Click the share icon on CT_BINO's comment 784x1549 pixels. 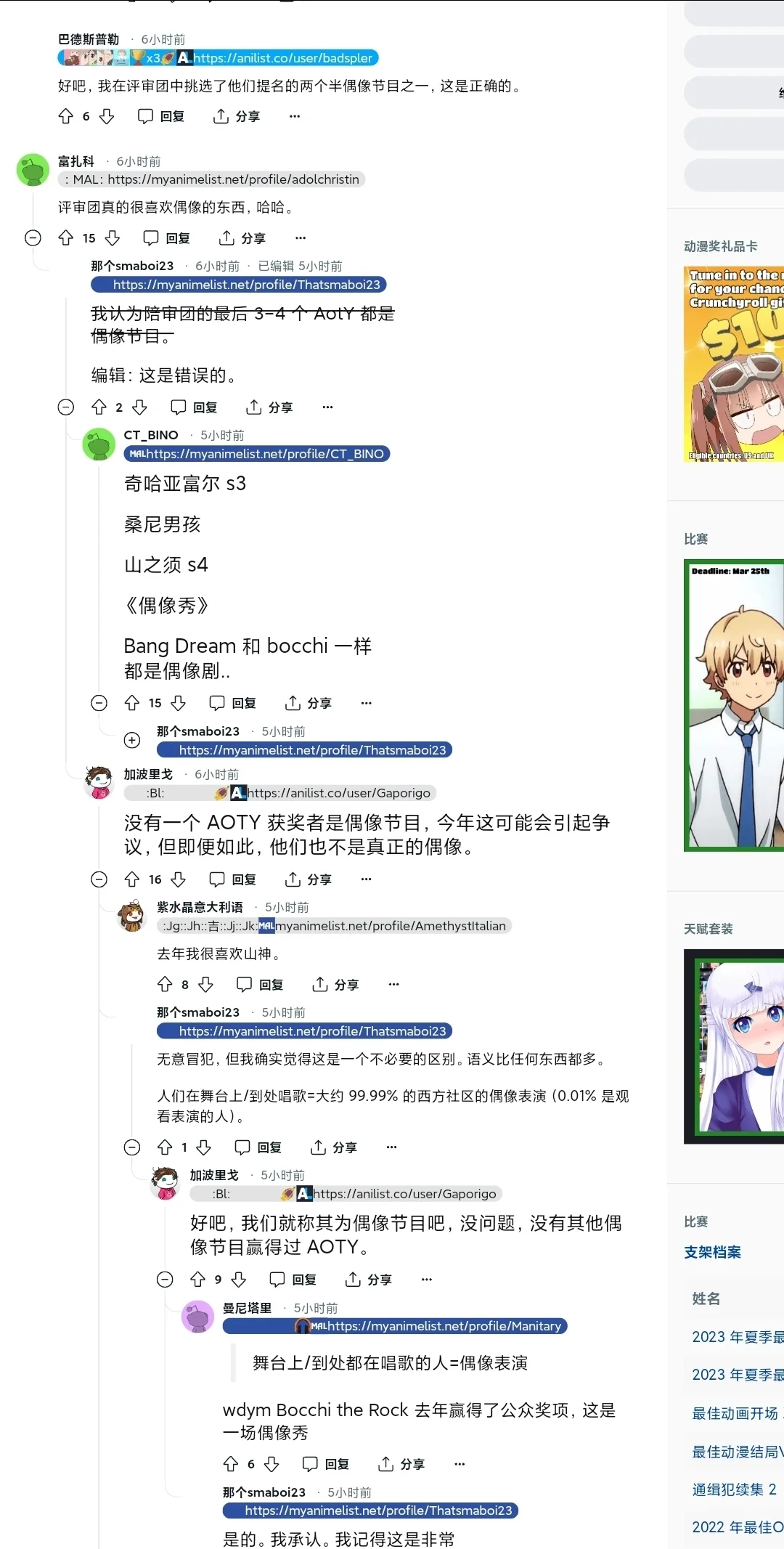[293, 703]
